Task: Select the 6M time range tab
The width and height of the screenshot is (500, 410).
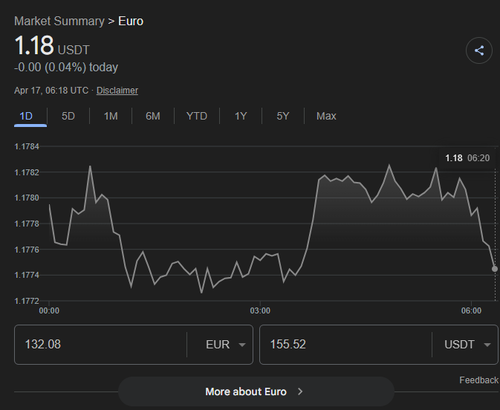Action: pyautogui.click(x=153, y=116)
